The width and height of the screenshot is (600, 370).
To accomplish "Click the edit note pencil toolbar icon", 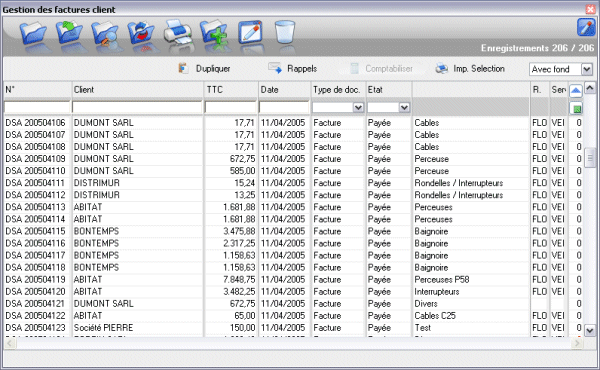I will (250, 32).
